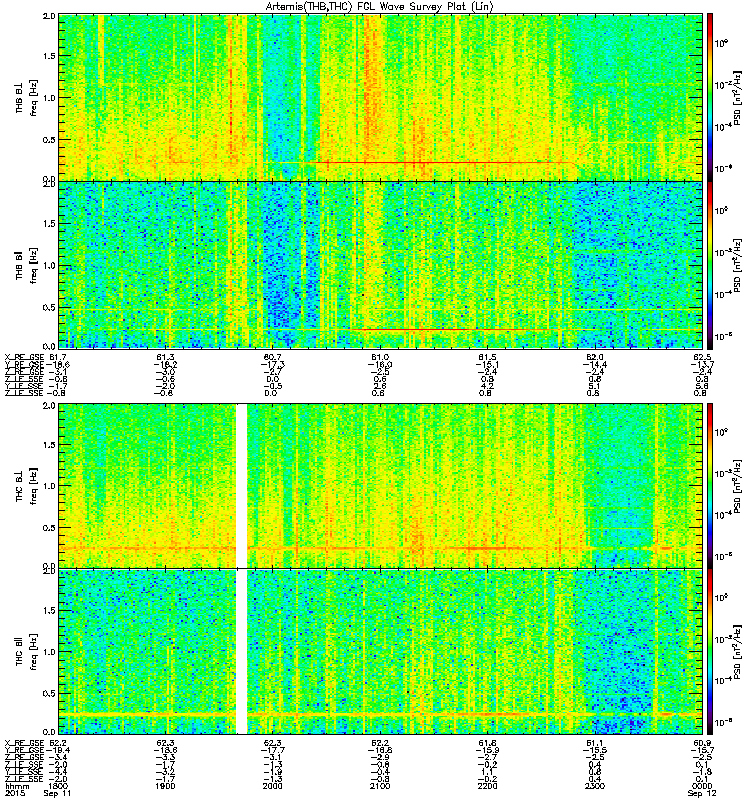The image size is (750, 800).
Task: Click the 2100 time tick label
Action: coord(380,786)
